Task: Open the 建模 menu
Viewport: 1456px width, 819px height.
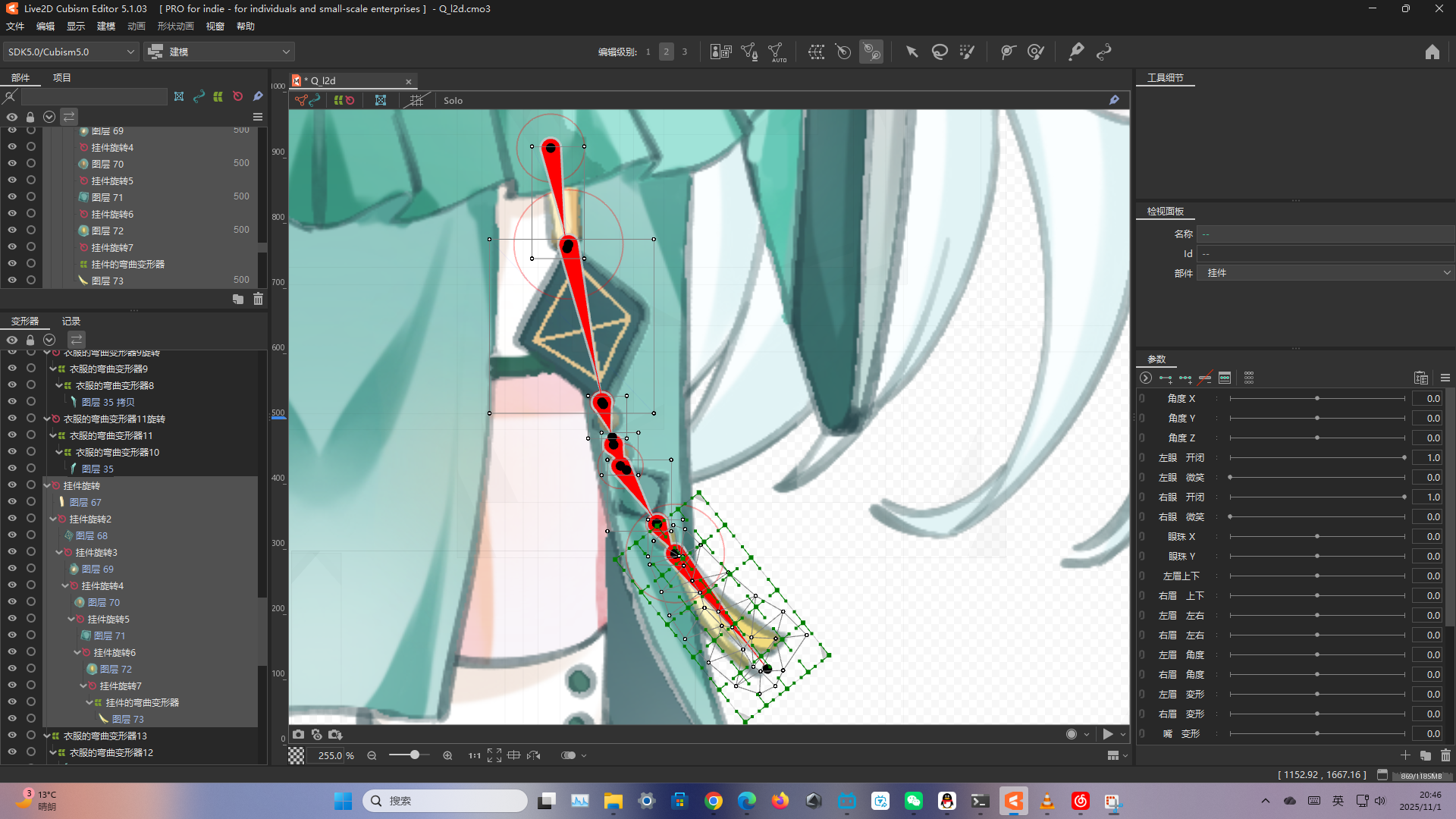Action: coord(105,26)
